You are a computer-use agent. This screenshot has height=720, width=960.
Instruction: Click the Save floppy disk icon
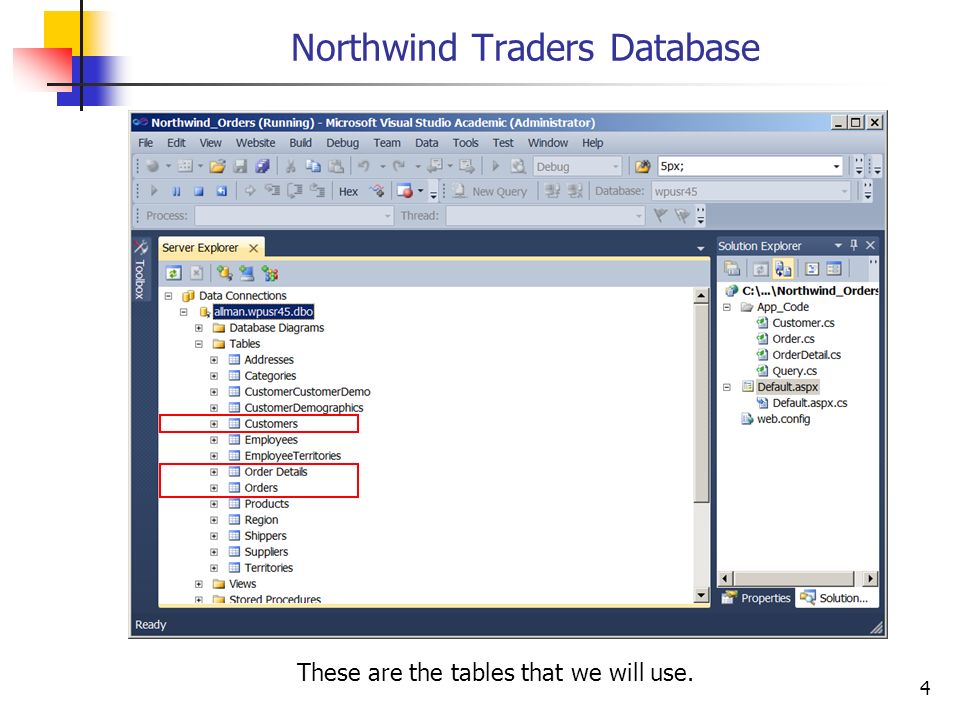(240, 167)
